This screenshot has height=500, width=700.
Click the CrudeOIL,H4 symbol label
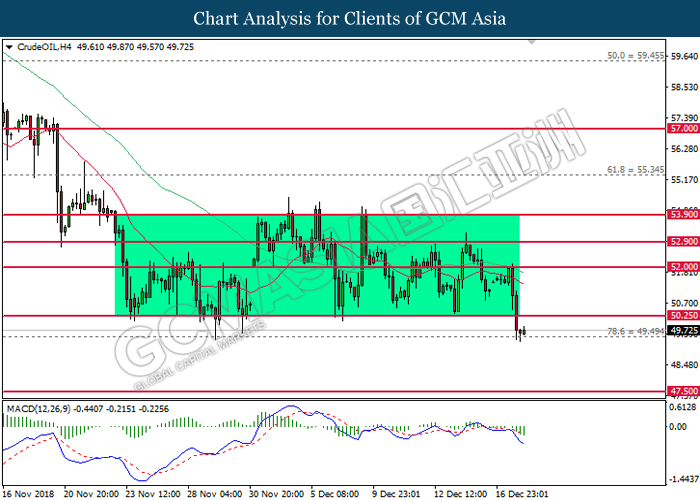[44, 47]
